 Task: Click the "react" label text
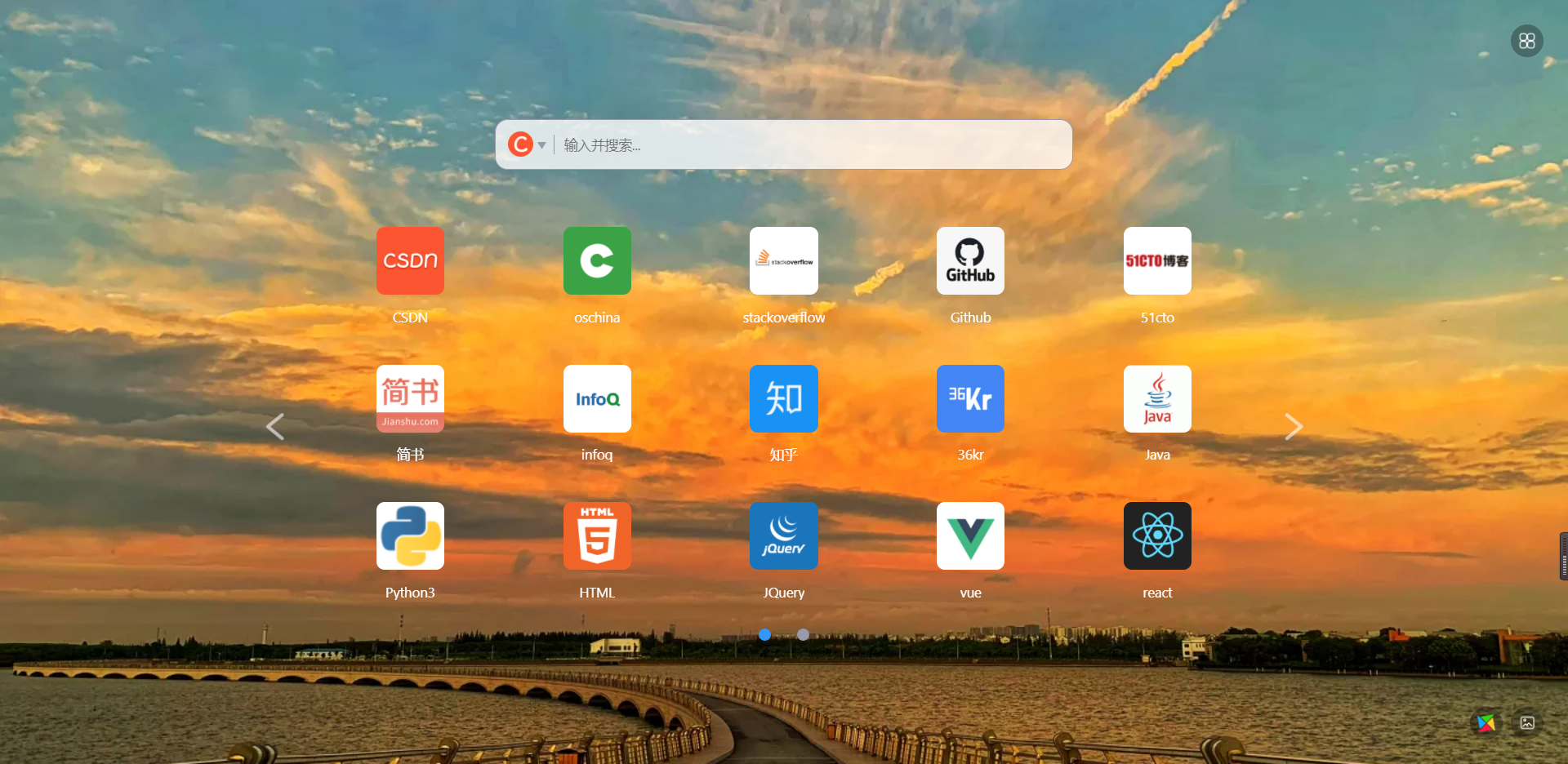tap(1157, 593)
